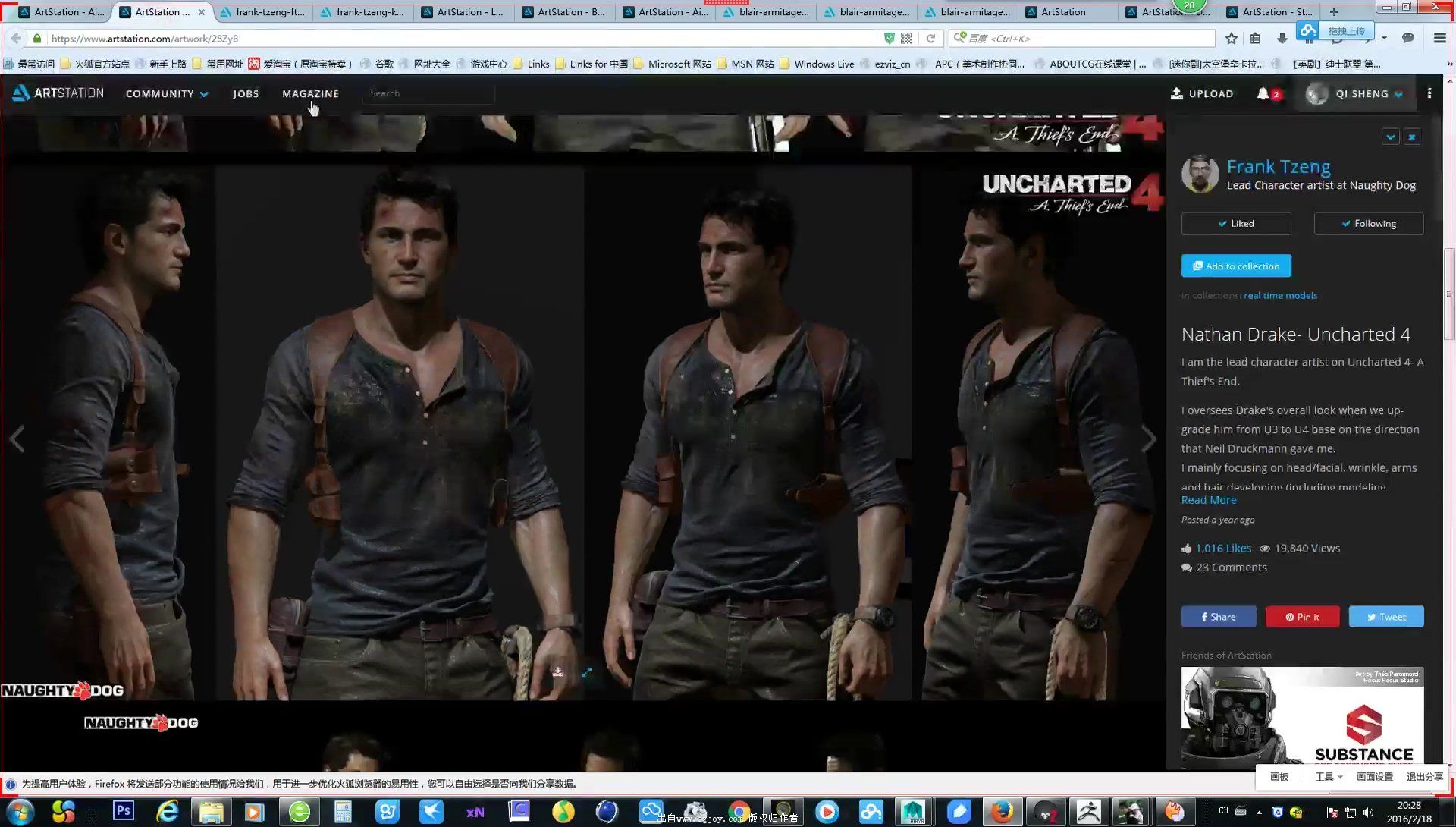Click 退出分享 to exit sharing
The image size is (1456, 827).
click(1424, 777)
